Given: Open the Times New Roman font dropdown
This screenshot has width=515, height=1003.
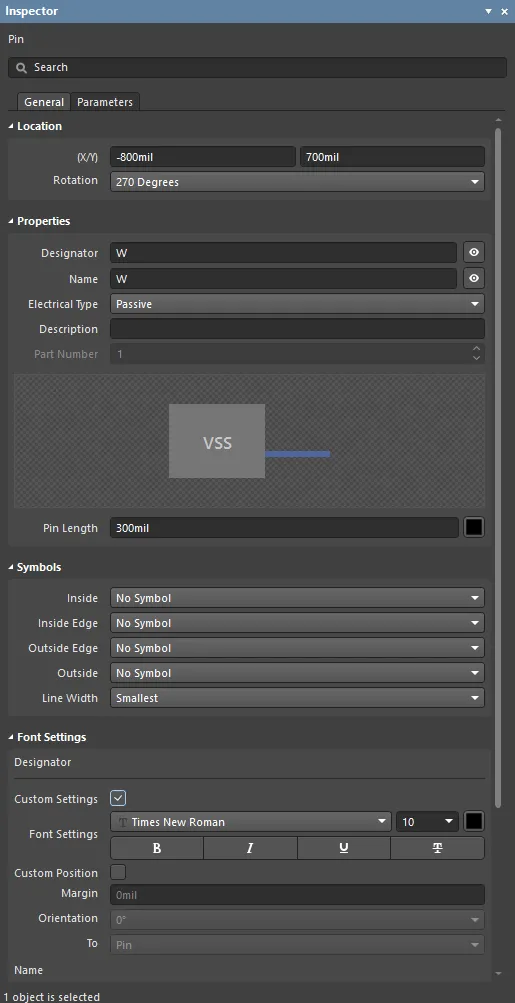Looking at the screenshot, I should coord(251,821).
